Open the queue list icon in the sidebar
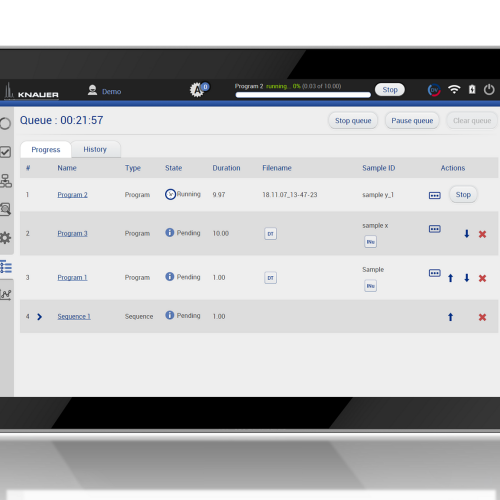The width and height of the screenshot is (500, 500). click(6, 267)
